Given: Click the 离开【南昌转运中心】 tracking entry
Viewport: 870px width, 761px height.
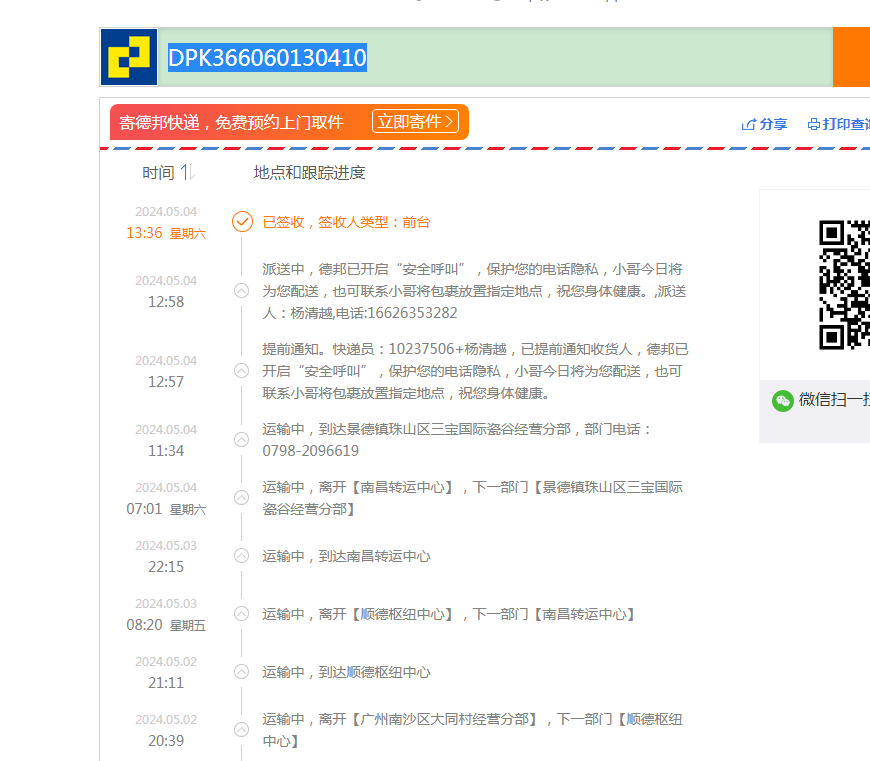Looking at the screenshot, I should (473, 498).
